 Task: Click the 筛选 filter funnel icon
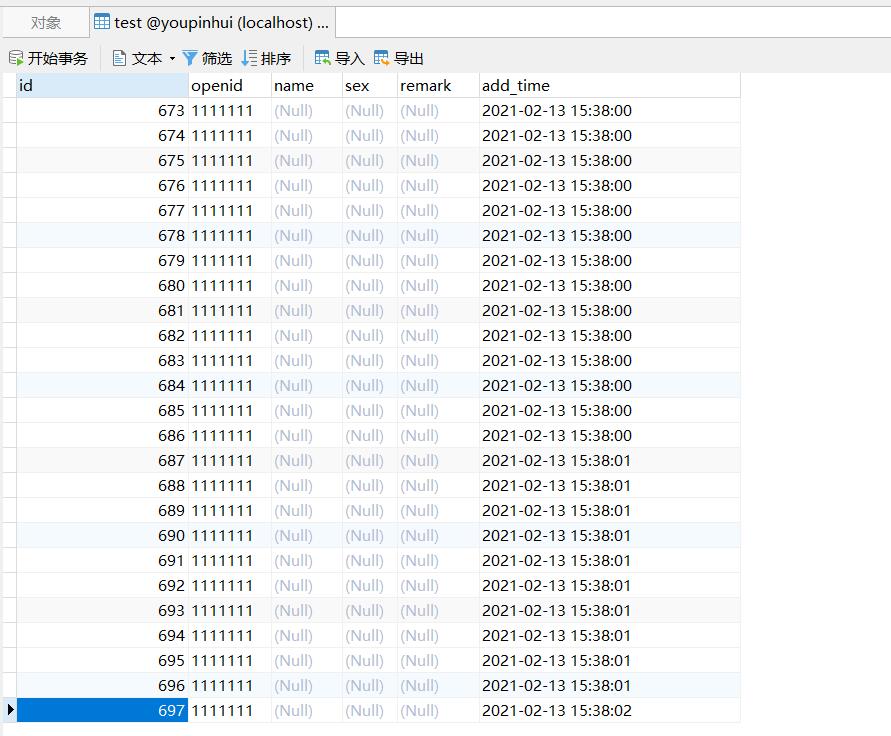[x=190, y=58]
